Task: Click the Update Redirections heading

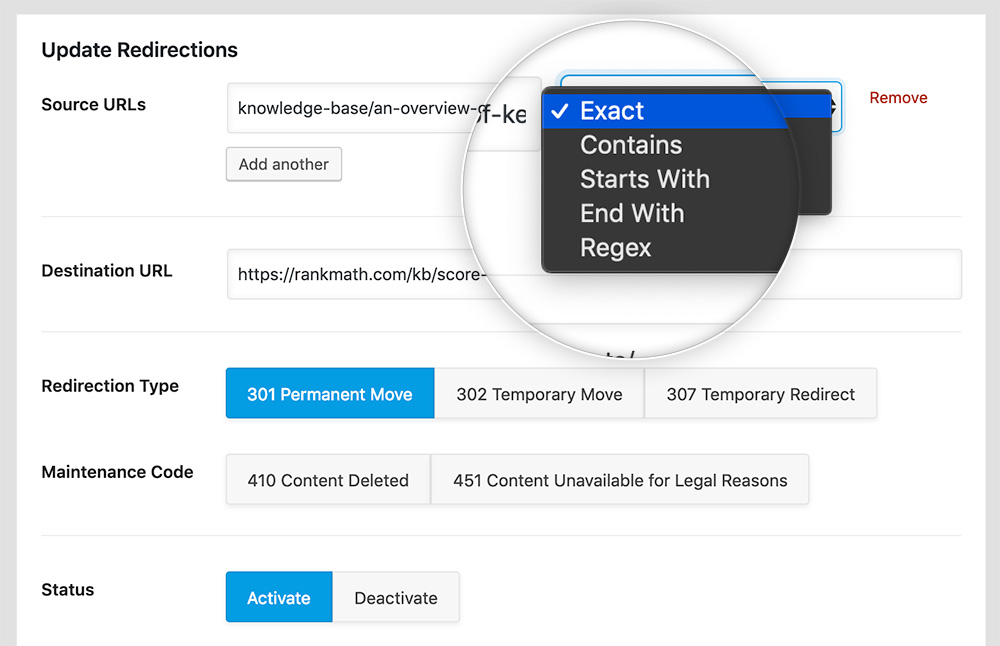Action: pos(139,50)
